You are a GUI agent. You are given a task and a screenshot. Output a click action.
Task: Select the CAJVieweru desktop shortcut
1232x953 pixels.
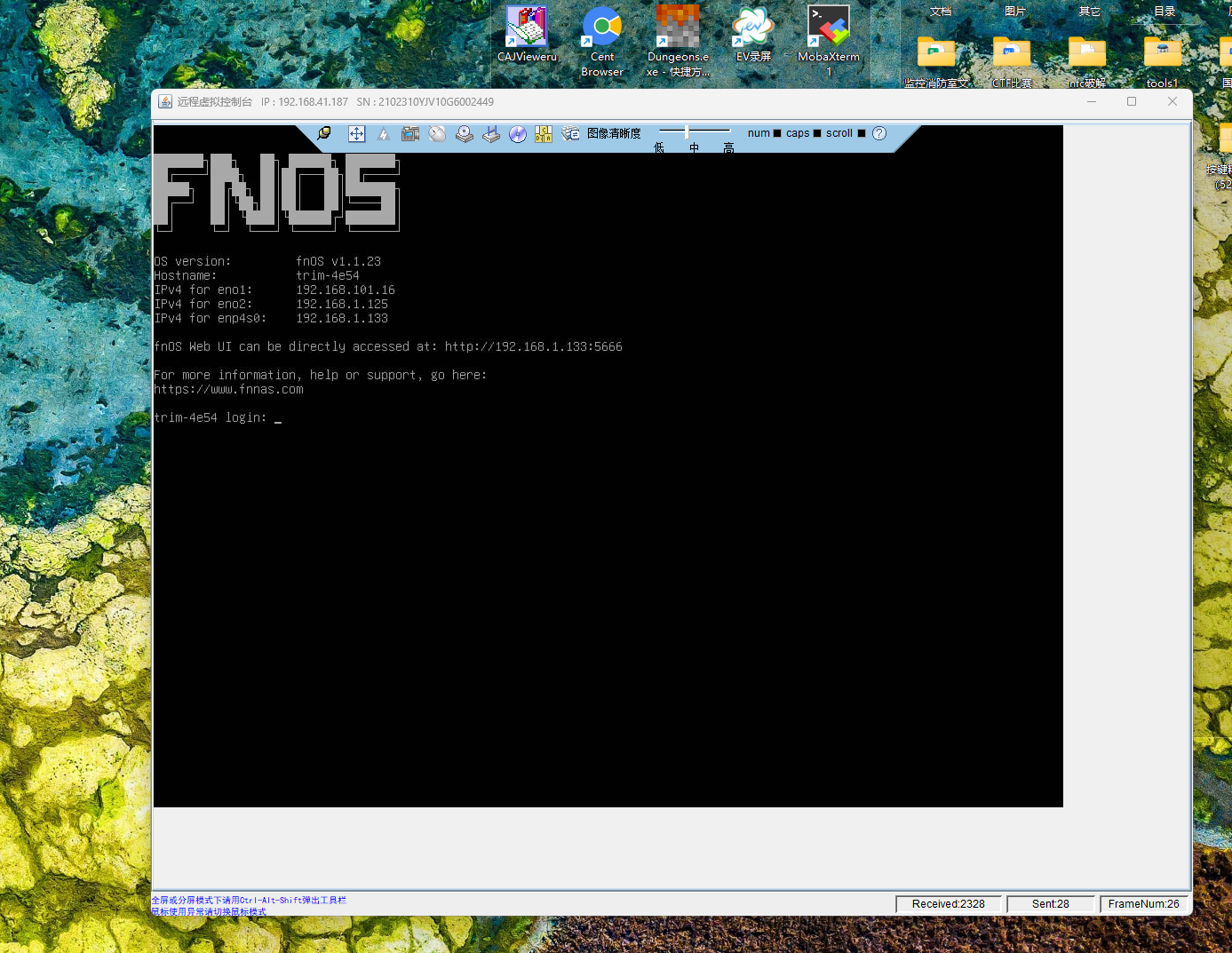pyautogui.click(x=527, y=36)
